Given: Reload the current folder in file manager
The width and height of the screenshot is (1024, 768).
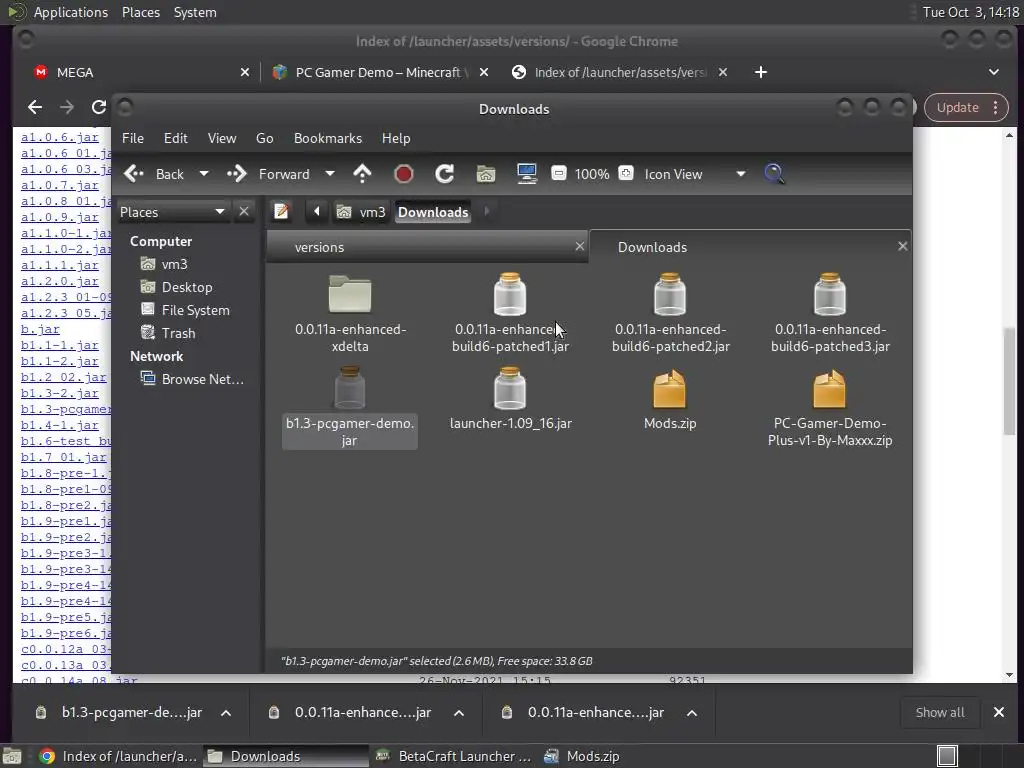Looking at the screenshot, I should pyautogui.click(x=445, y=174).
